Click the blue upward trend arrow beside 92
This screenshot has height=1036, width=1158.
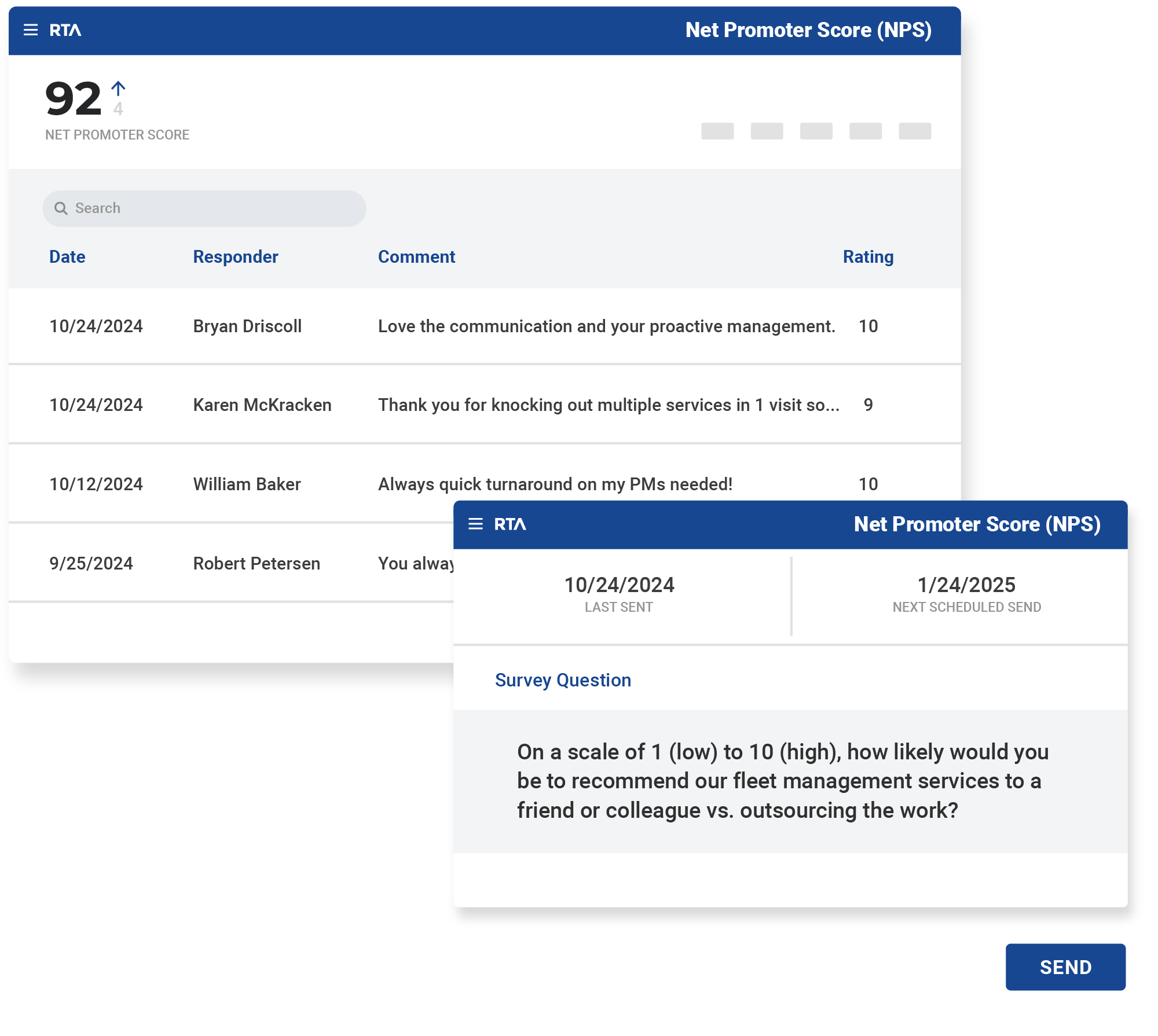coord(118,89)
